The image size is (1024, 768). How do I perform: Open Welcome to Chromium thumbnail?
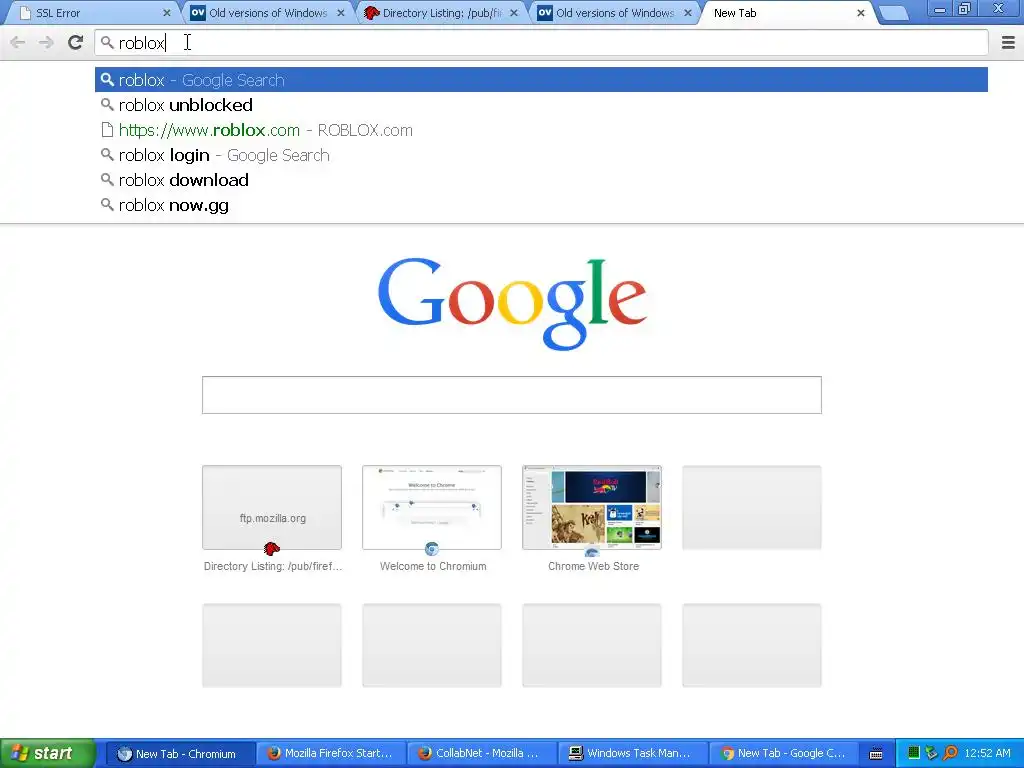(432, 507)
